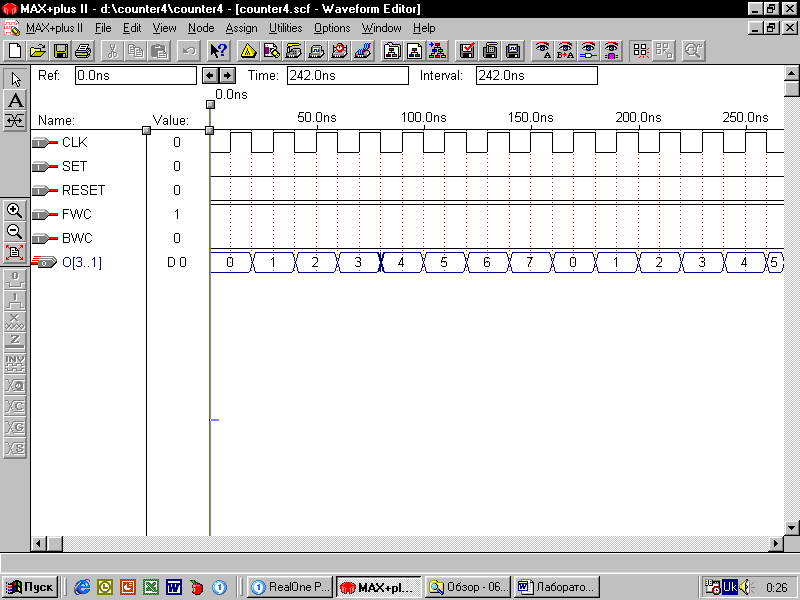The width and height of the screenshot is (800, 600).
Task: Click the Windows Start (Пуск) button
Action: (x=29, y=587)
